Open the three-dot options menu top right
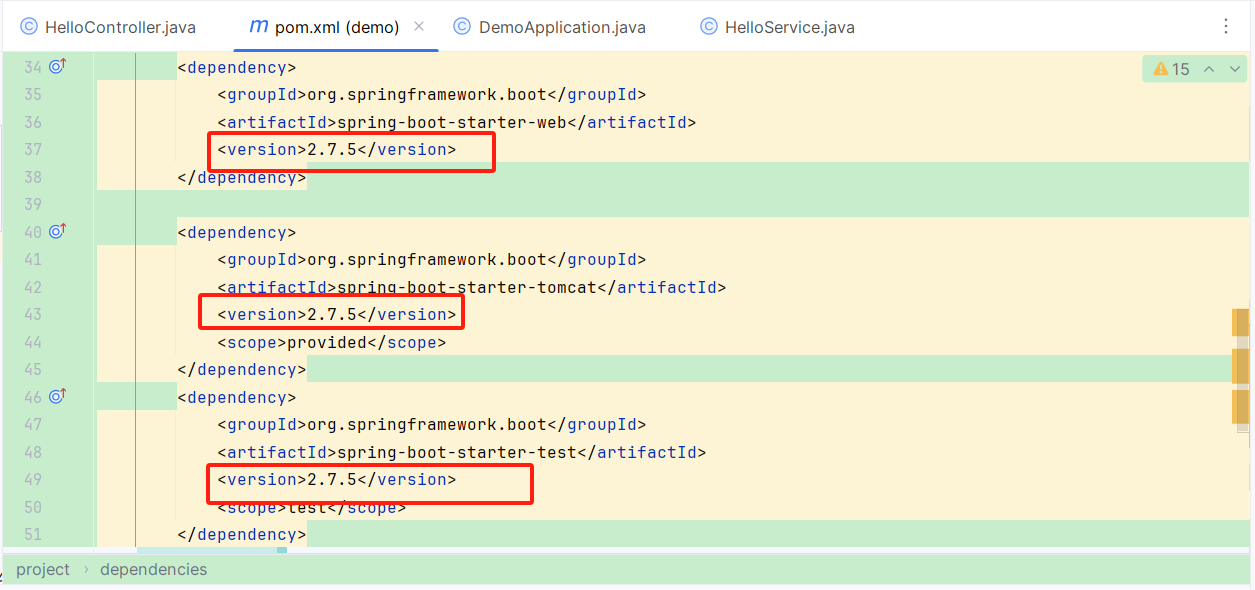Viewport: 1255px width, 590px height. (x=1227, y=25)
